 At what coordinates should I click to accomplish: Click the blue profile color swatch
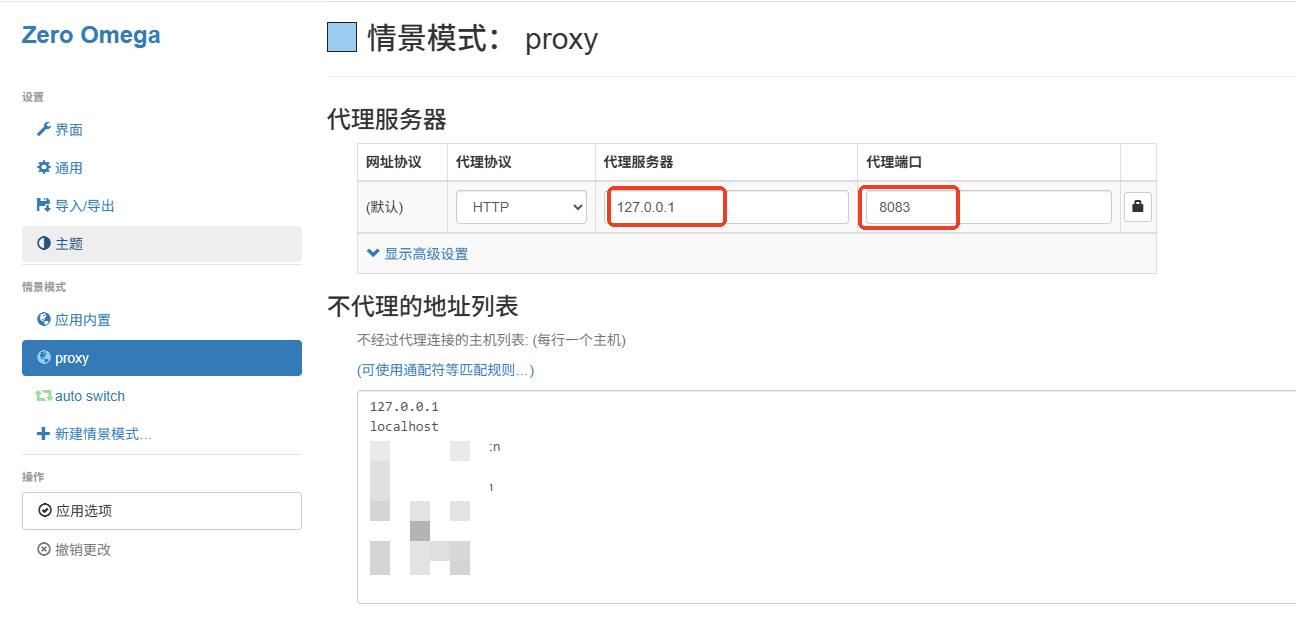coord(342,38)
